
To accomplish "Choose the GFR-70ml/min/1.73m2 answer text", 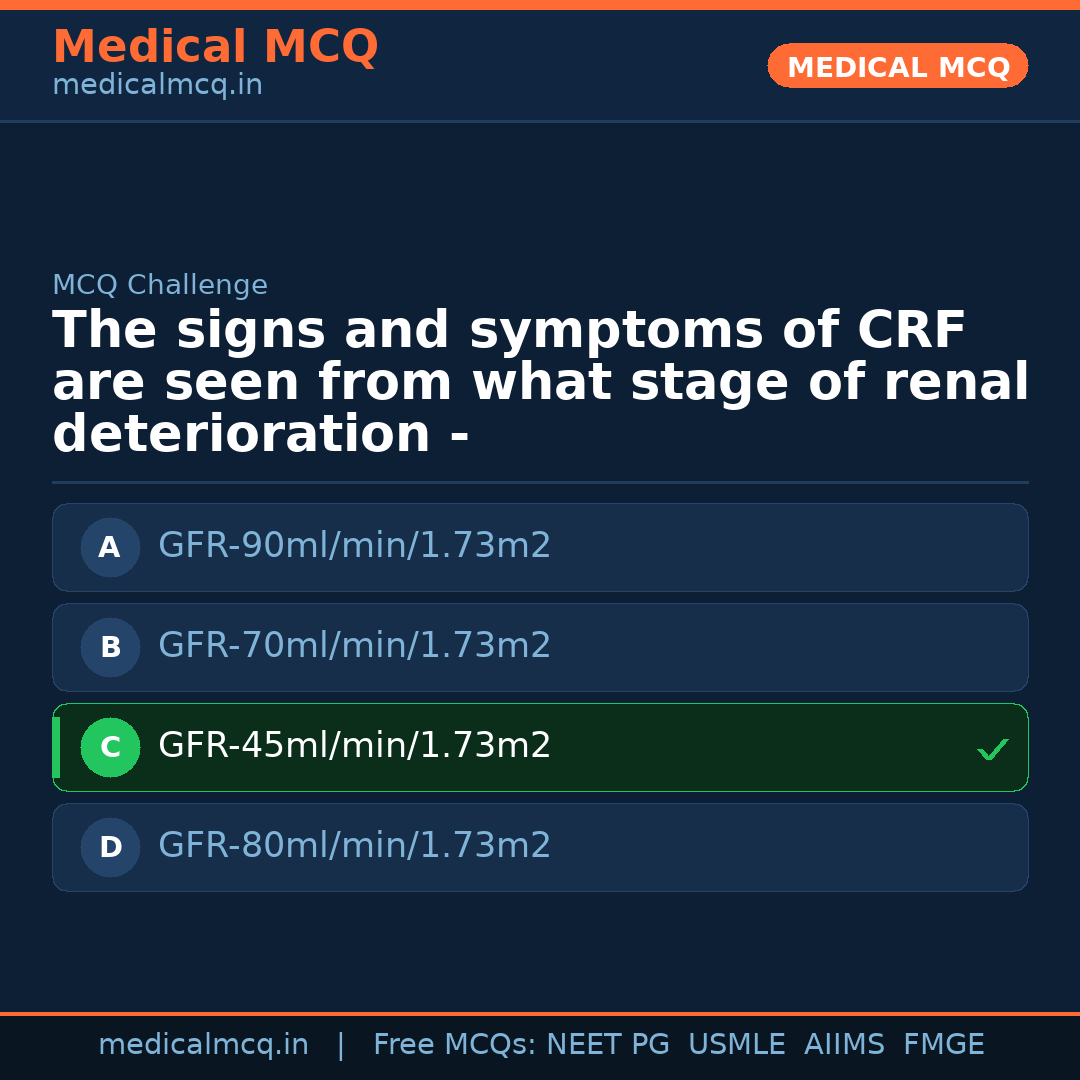I will pos(354,646).
